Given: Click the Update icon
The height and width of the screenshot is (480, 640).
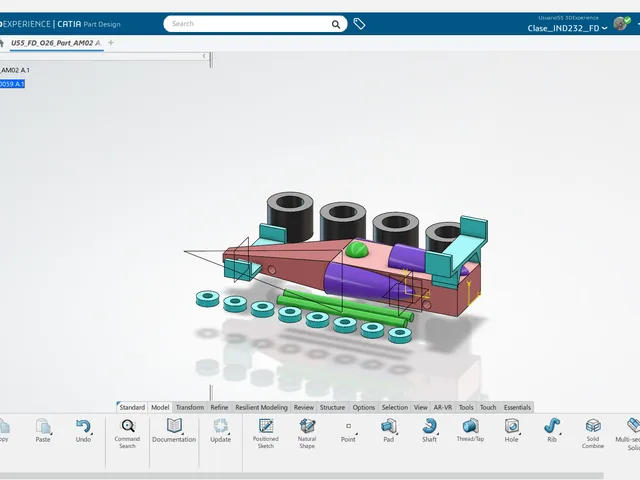Looking at the screenshot, I should [220, 427].
